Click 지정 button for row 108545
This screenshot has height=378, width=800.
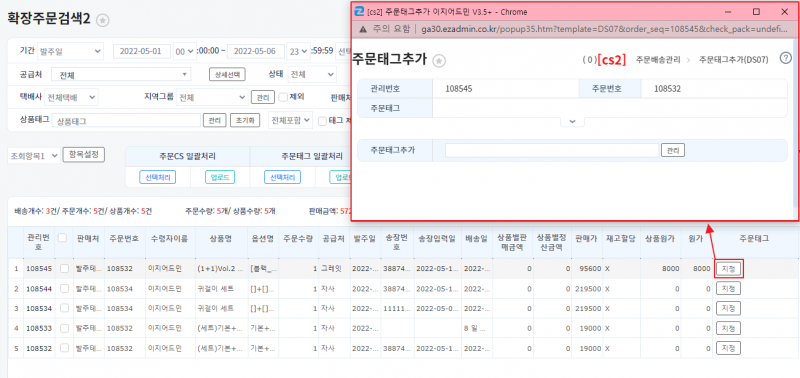tap(728, 268)
